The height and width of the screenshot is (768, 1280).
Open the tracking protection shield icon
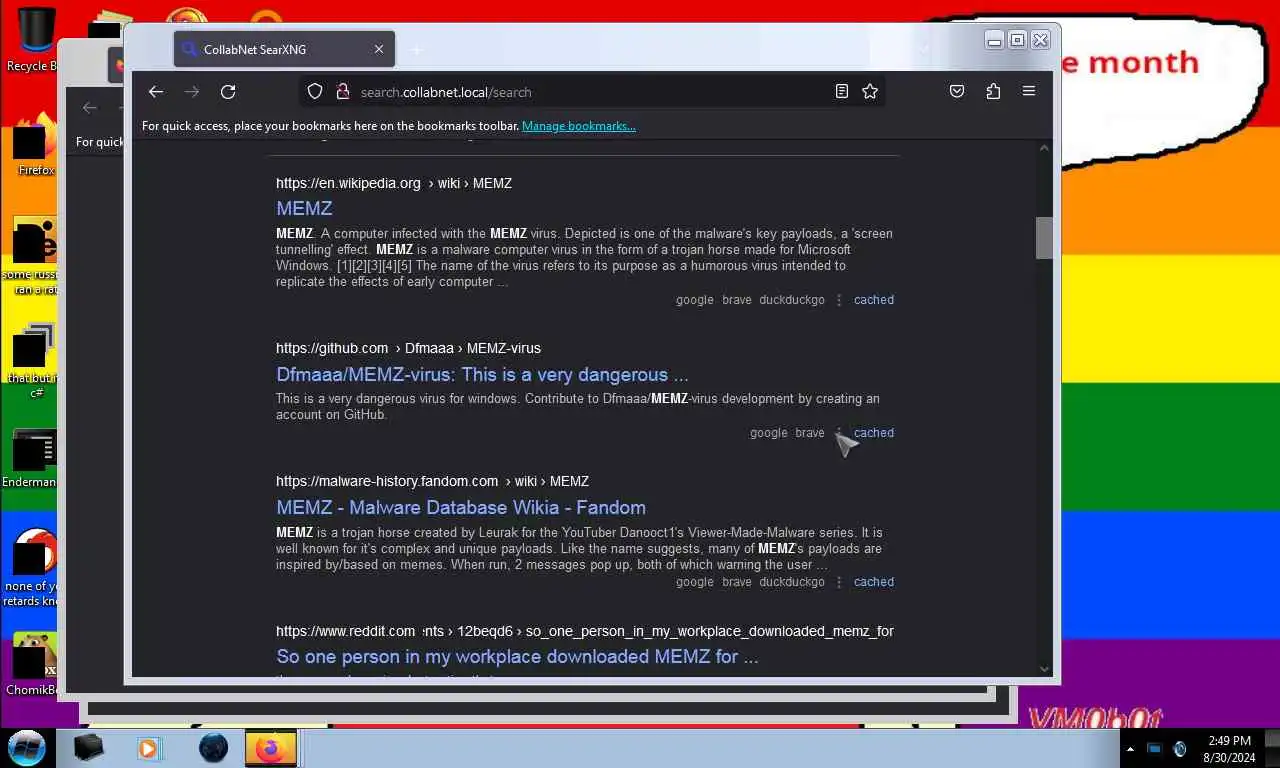pyautogui.click(x=315, y=92)
